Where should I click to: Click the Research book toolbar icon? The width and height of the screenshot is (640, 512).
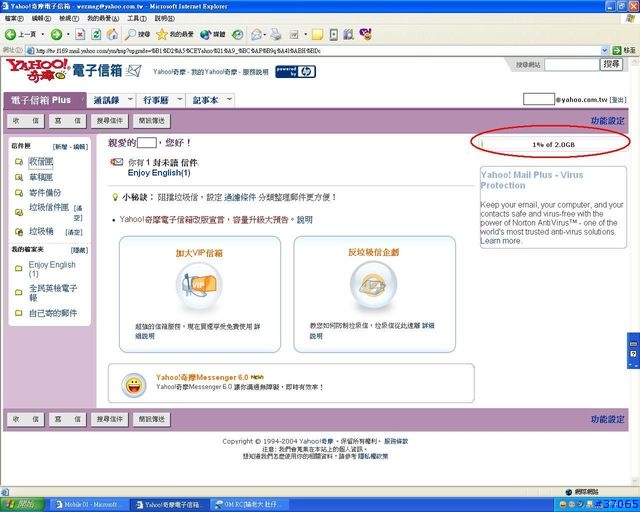pos(348,34)
